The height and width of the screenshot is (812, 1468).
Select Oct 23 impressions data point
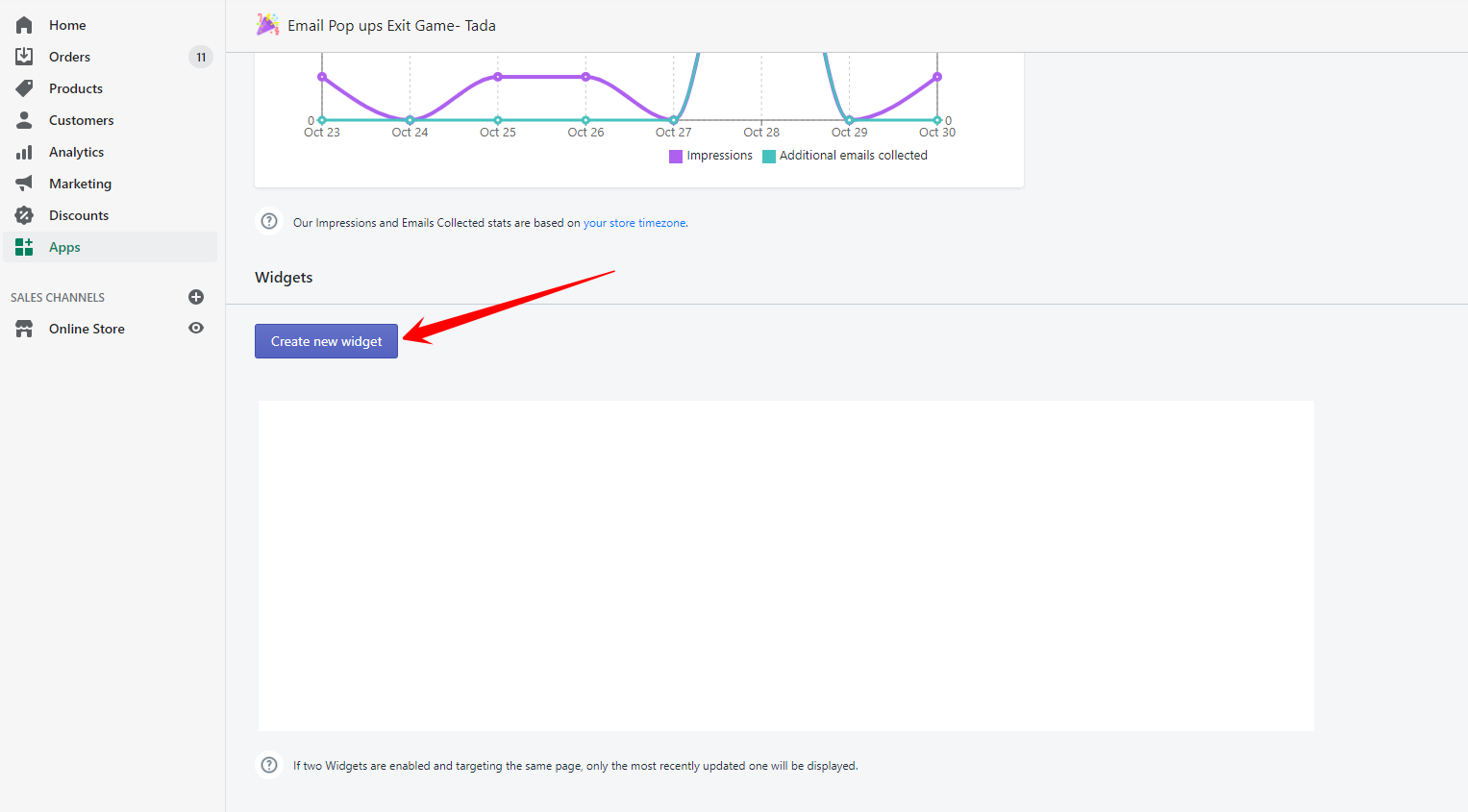click(322, 77)
